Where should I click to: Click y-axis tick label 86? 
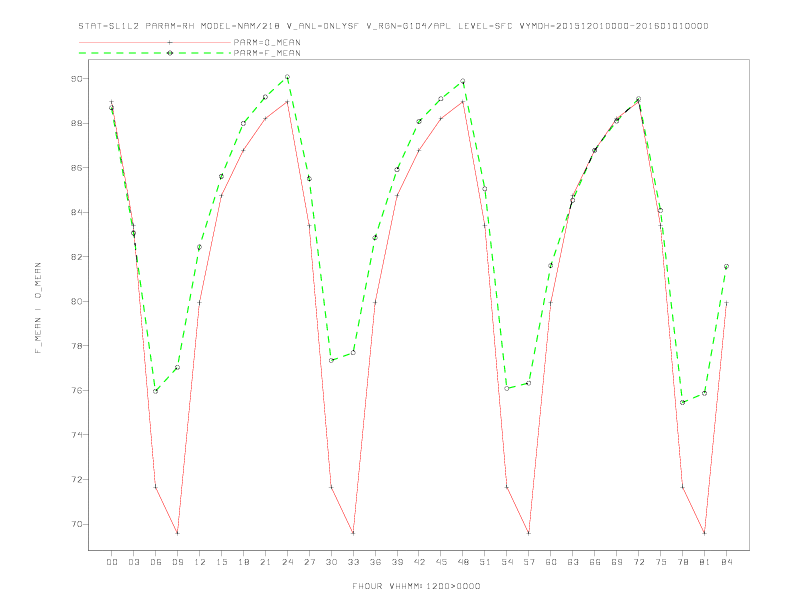click(76, 168)
